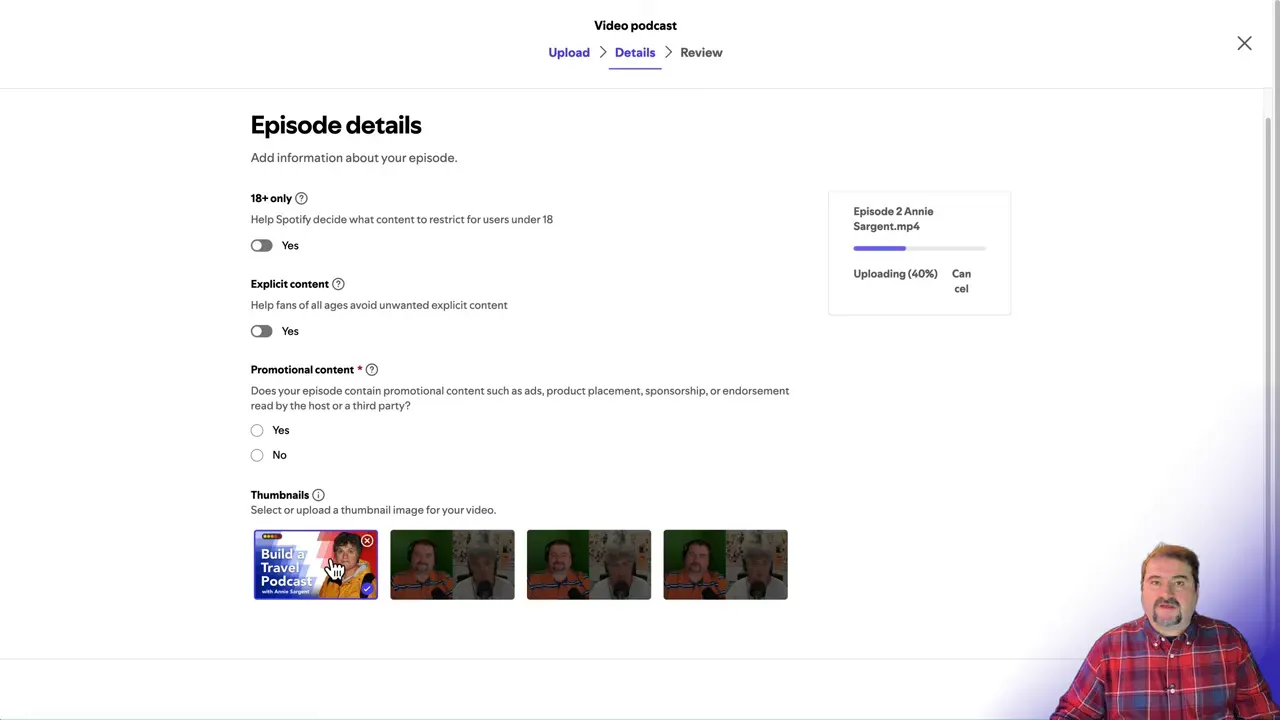Open the Review step
The width and height of the screenshot is (1280, 720).
tap(701, 52)
